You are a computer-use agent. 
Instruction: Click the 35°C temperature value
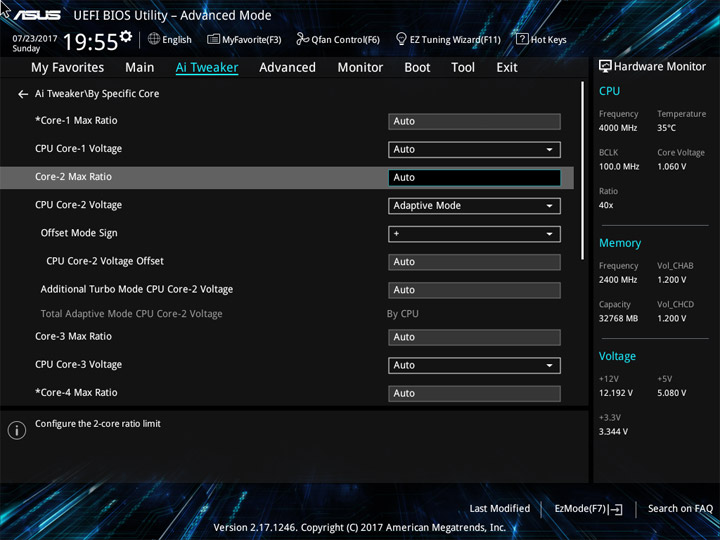(x=666, y=128)
